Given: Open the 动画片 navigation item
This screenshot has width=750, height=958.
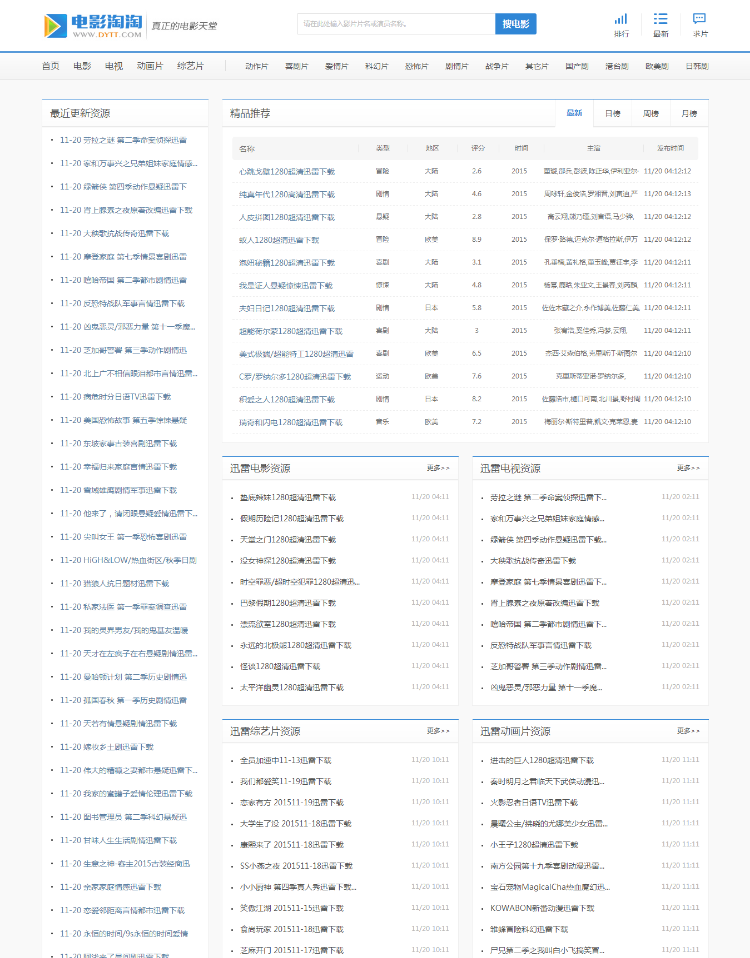Looking at the screenshot, I should click(150, 66).
